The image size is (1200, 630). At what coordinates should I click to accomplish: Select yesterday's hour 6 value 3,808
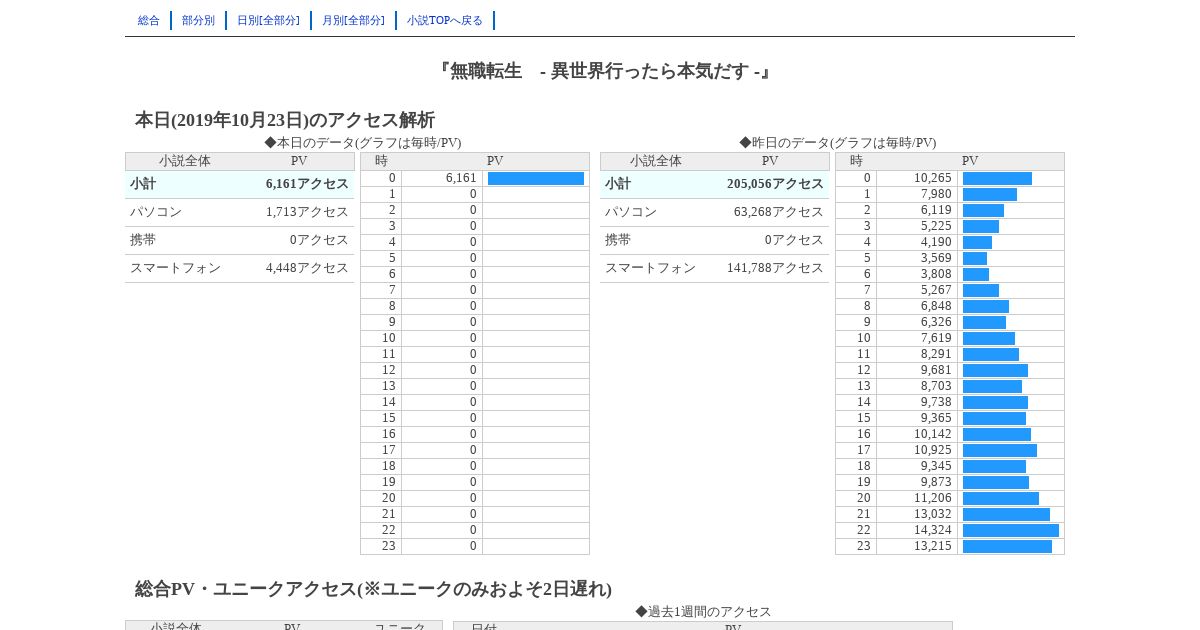click(936, 274)
